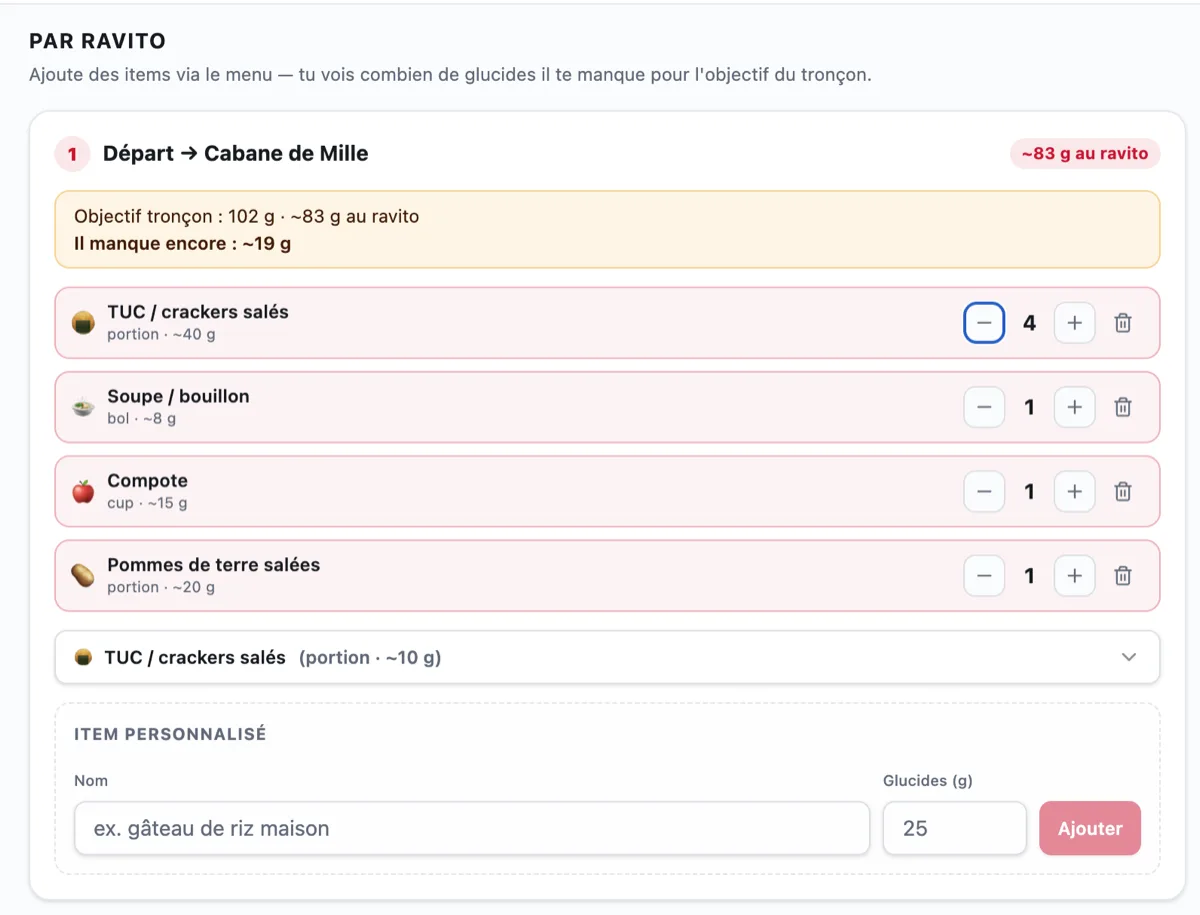This screenshot has height=915, width=1200.
Task: Open the TUC / crackers salés item dropdown
Action: point(607,657)
